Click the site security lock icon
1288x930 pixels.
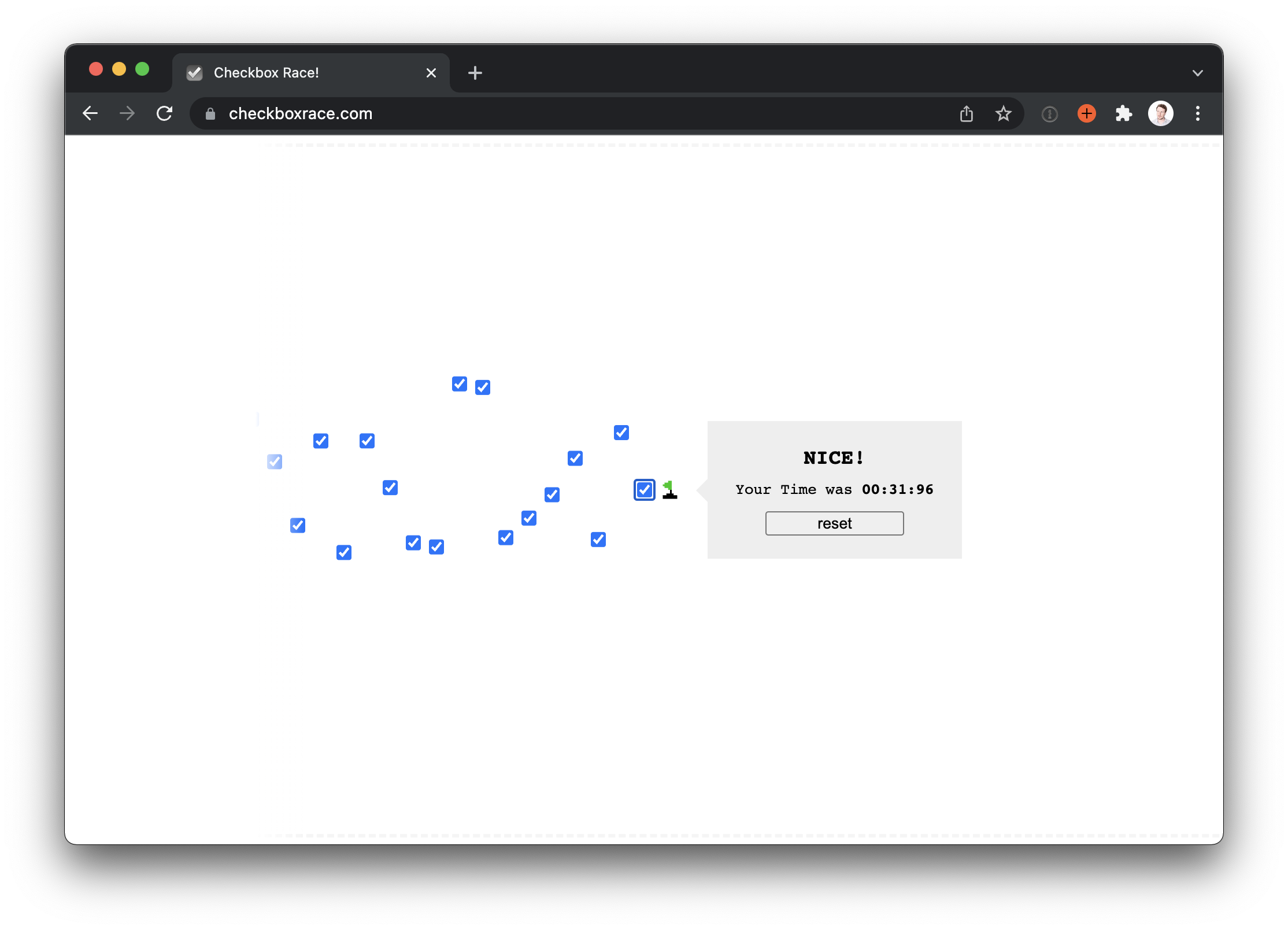click(x=210, y=113)
